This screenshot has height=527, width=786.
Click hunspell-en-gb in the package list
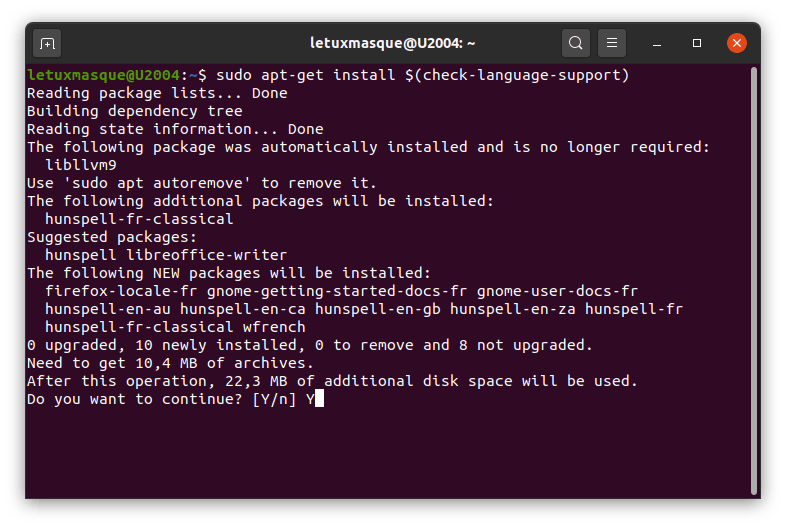coord(377,309)
